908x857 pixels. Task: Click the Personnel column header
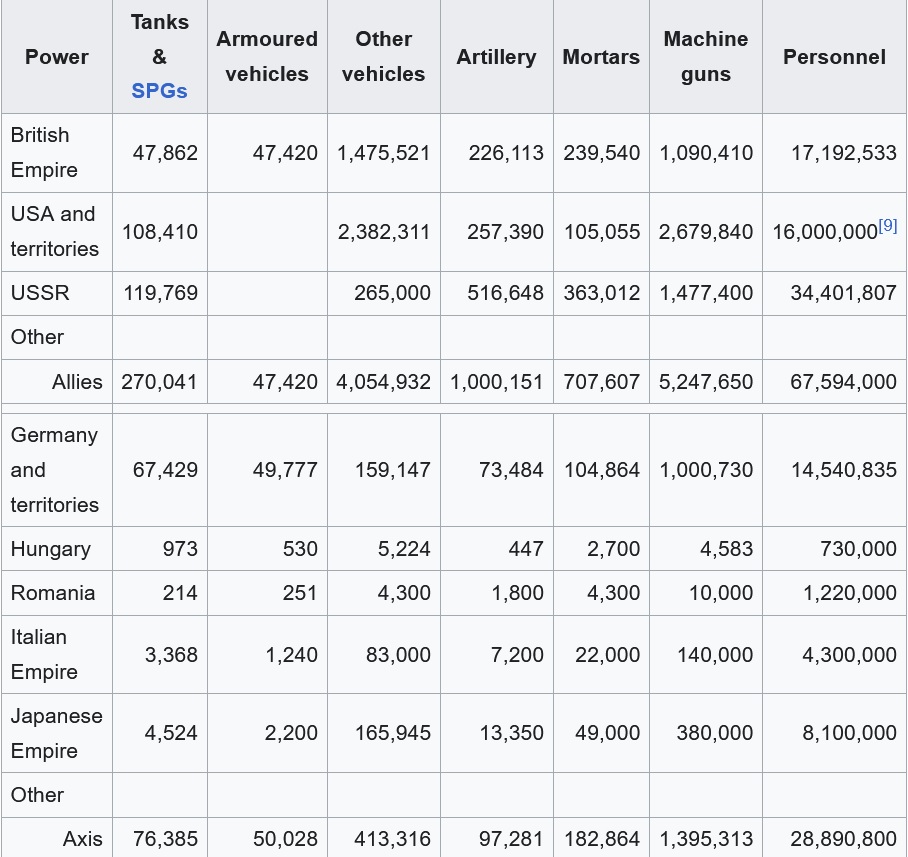(x=834, y=57)
